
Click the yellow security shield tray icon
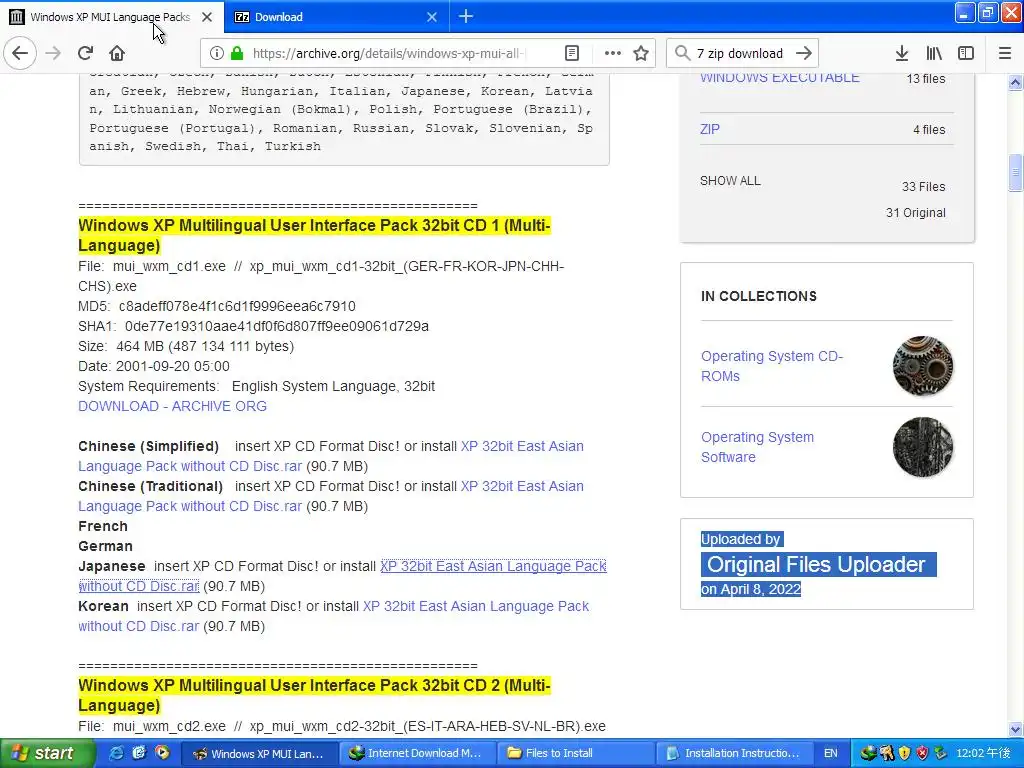(904, 753)
